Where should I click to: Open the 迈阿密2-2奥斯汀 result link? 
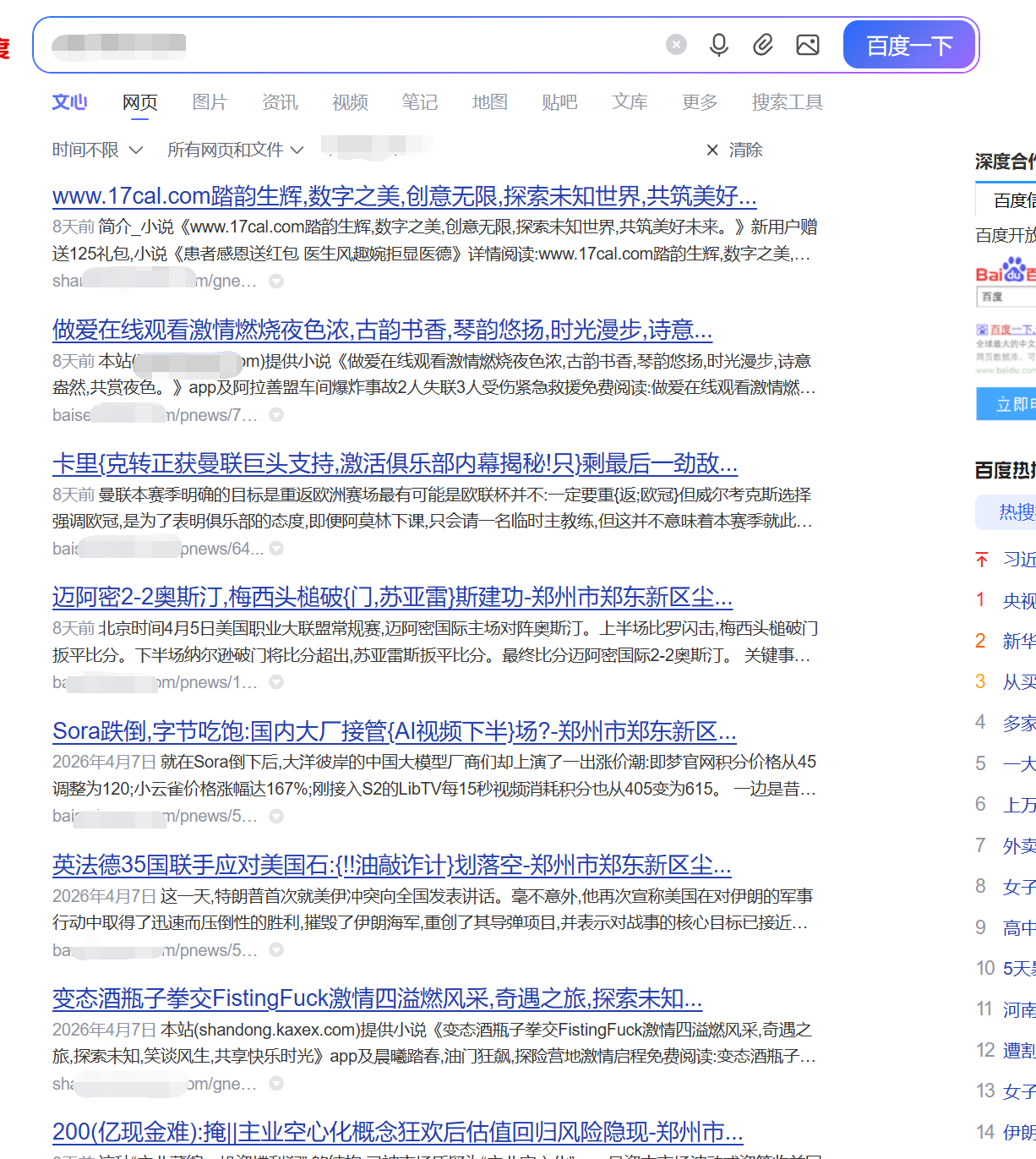(392, 597)
